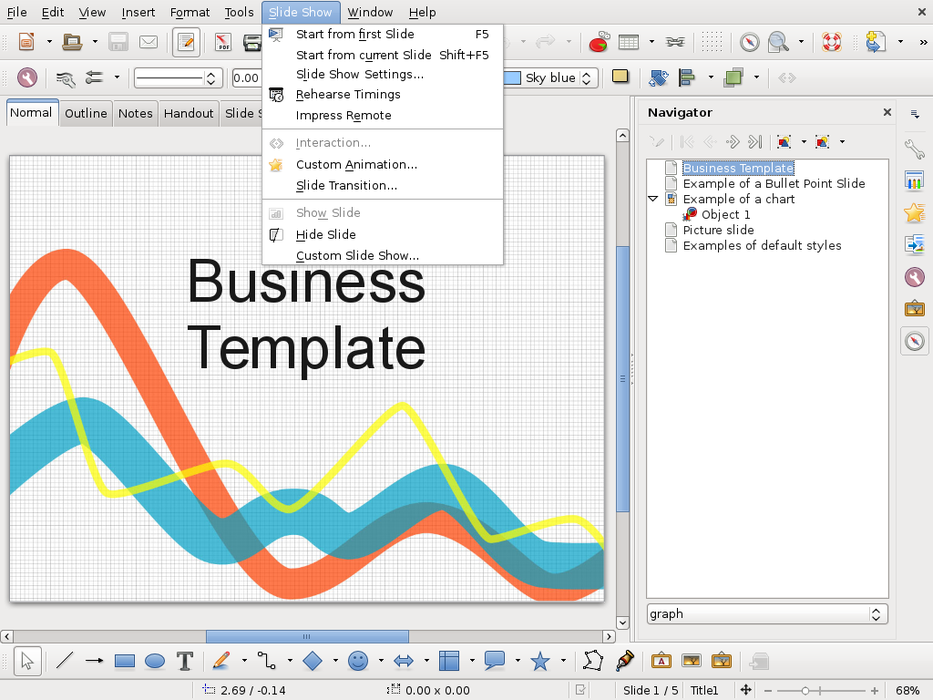Image resolution: width=933 pixels, height=700 pixels.
Task: Click the Text tool icon
Action: pyautogui.click(x=185, y=661)
